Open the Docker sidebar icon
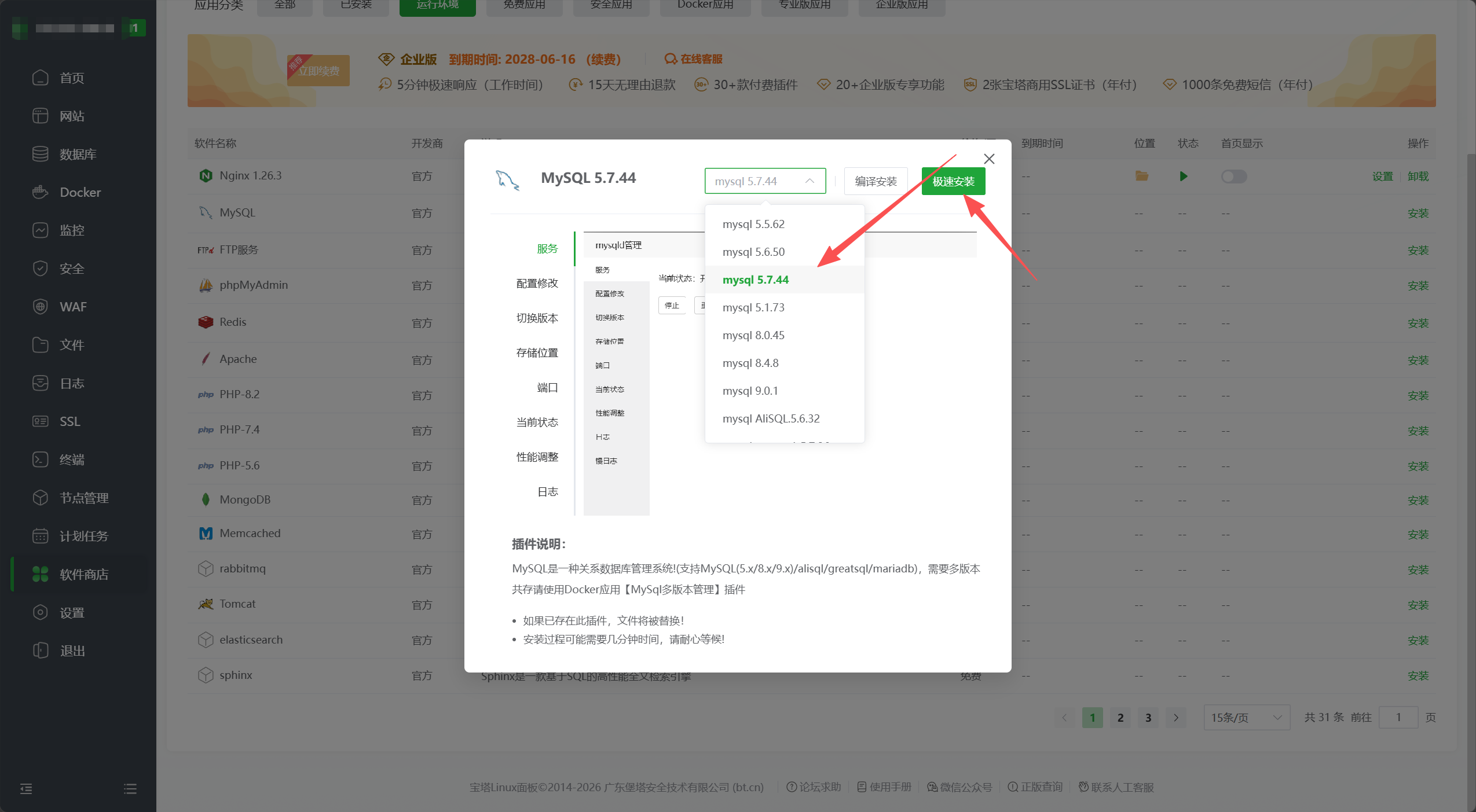The height and width of the screenshot is (812, 1476). coord(40,192)
